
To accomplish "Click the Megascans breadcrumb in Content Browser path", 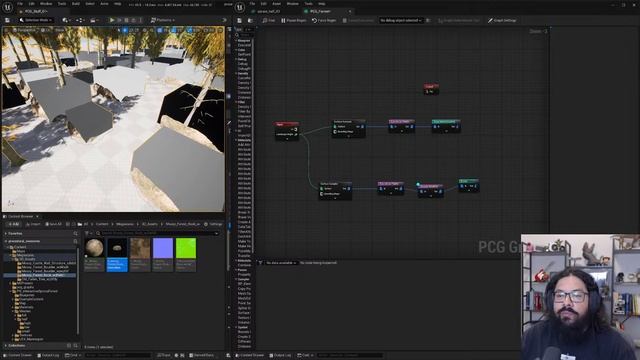I will pos(124,224).
